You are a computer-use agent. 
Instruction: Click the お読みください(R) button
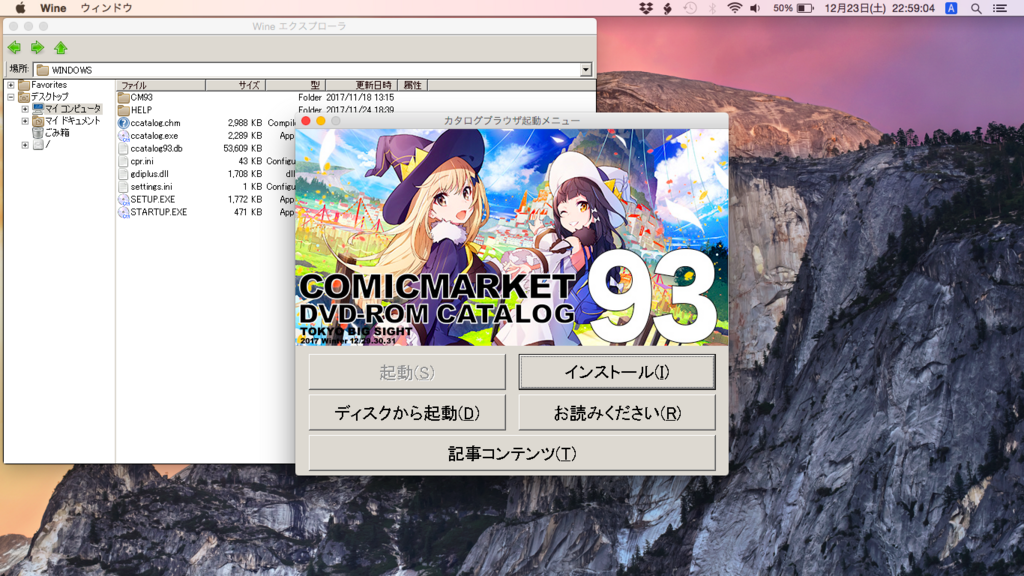[x=616, y=413]
